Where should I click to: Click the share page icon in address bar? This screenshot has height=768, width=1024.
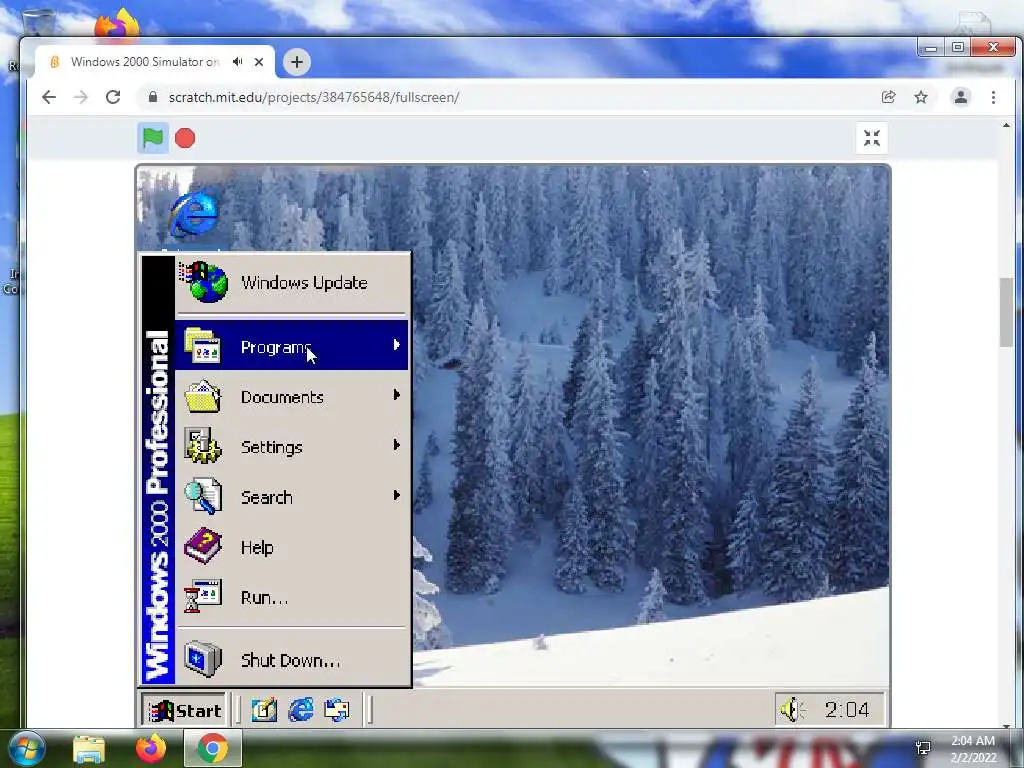888,97
